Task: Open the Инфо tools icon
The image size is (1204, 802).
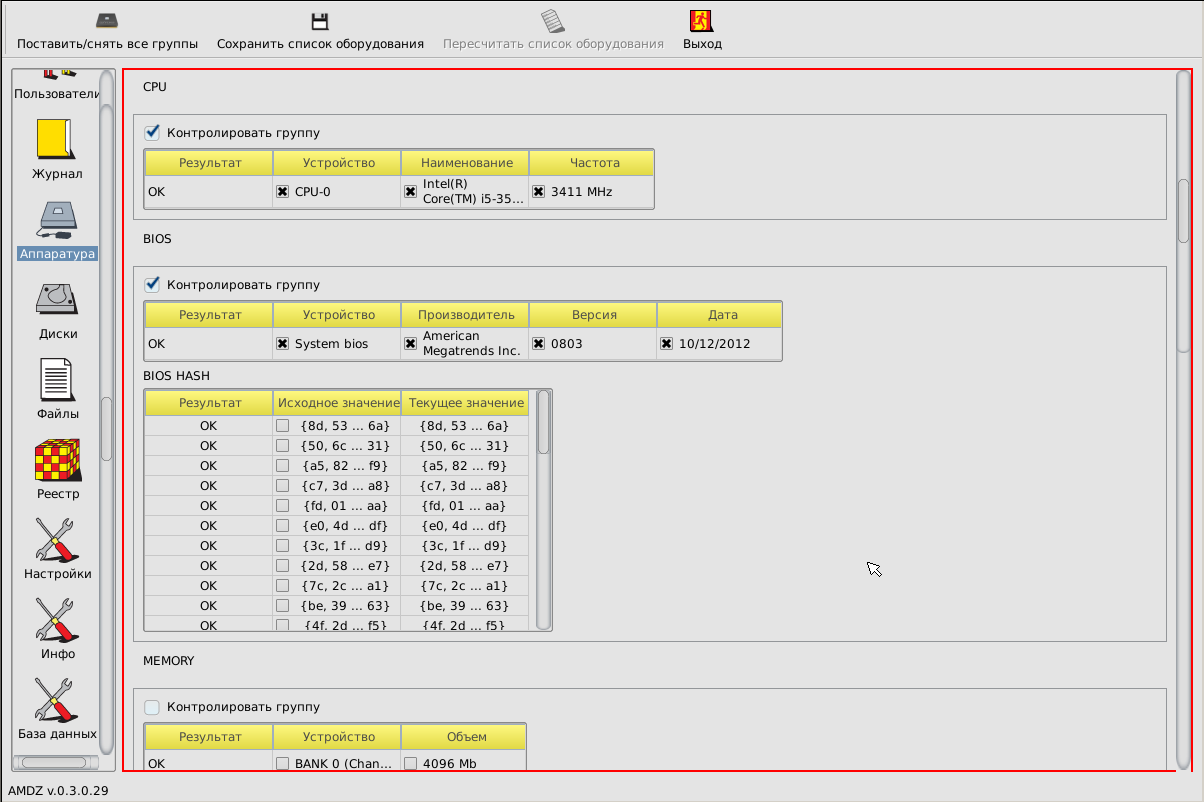Action: pyautogui.click(x=57, y=620)
